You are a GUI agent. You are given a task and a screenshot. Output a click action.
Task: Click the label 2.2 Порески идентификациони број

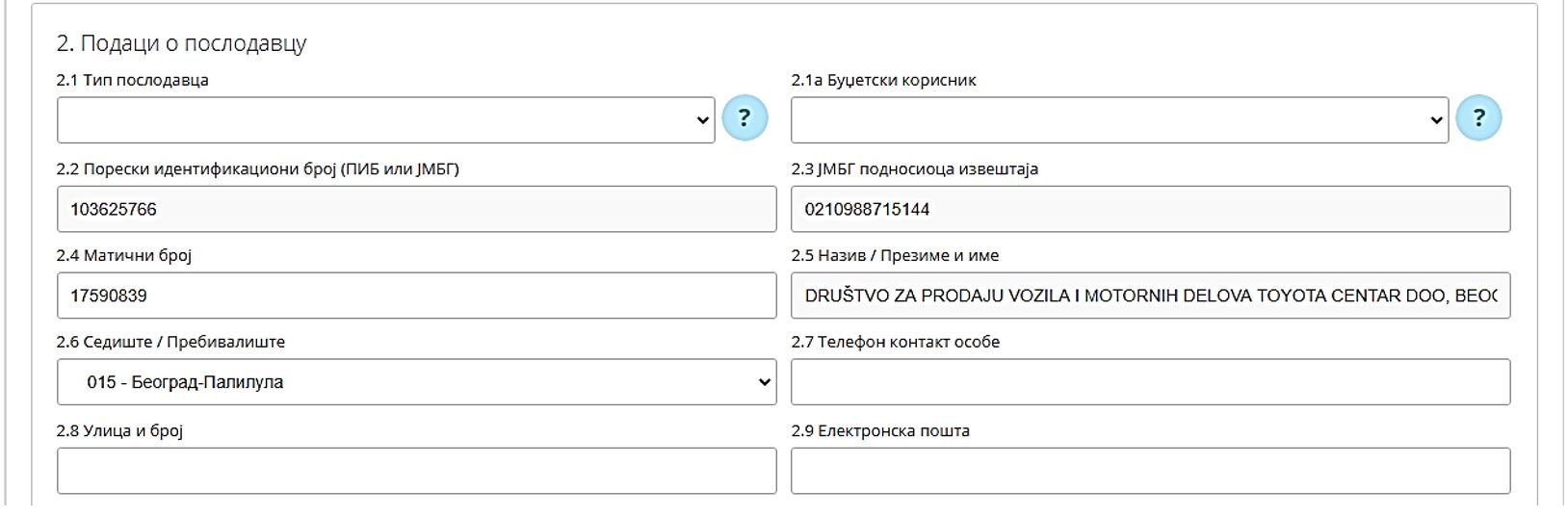coord(257,169)
